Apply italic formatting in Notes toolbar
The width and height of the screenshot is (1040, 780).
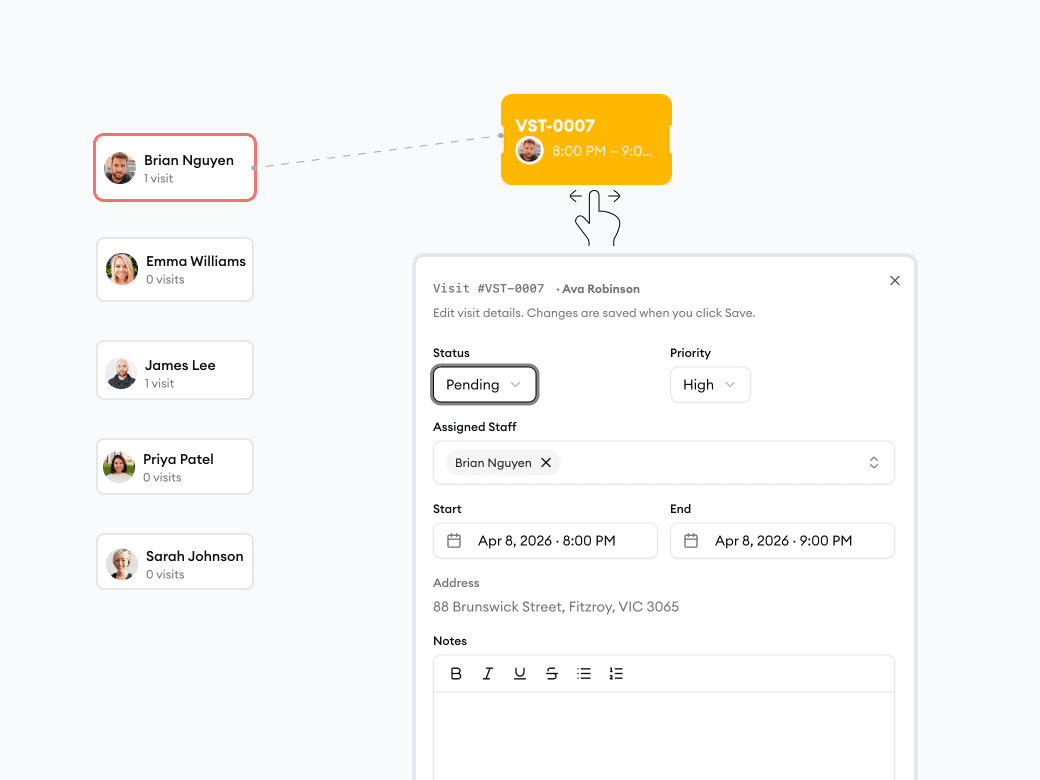[488, 673]
